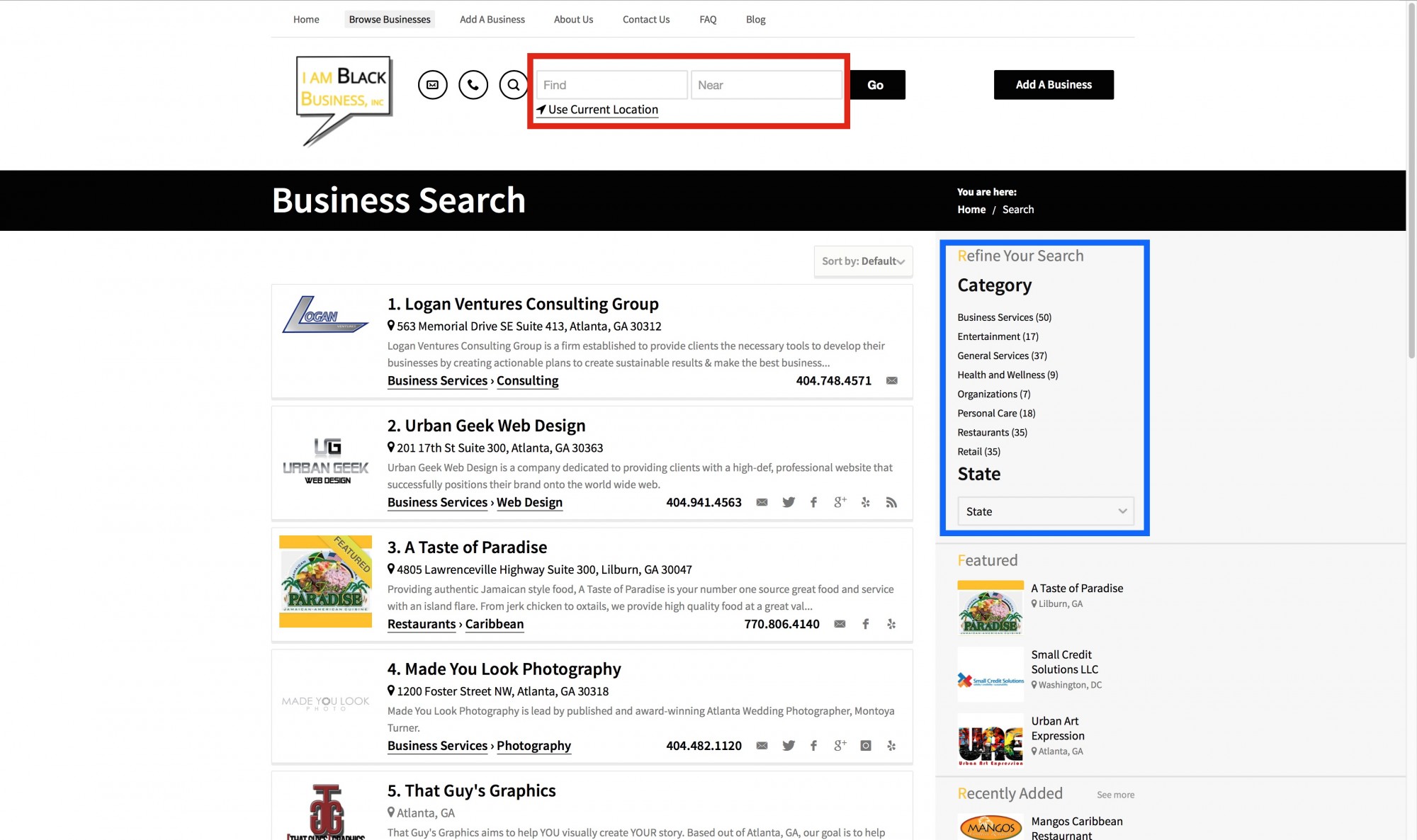Open Browse Businesses menu item
Screen dimensions: 1417x840
[390, 20]
